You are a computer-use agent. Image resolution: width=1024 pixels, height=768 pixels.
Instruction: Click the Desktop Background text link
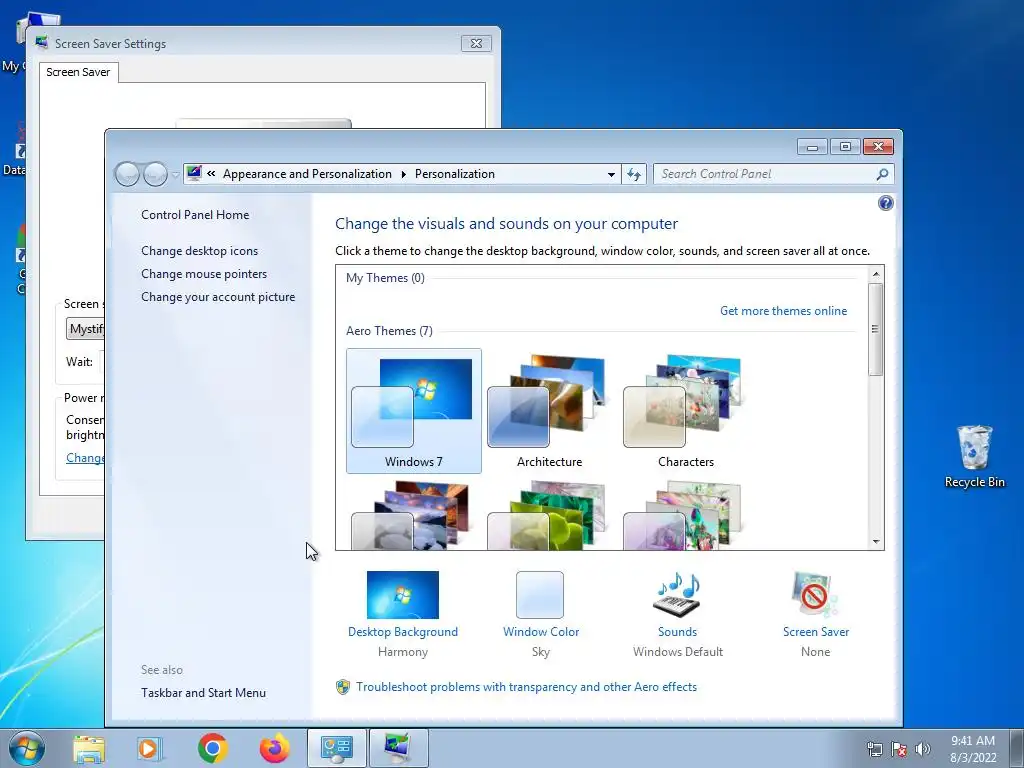pos(402,632)
